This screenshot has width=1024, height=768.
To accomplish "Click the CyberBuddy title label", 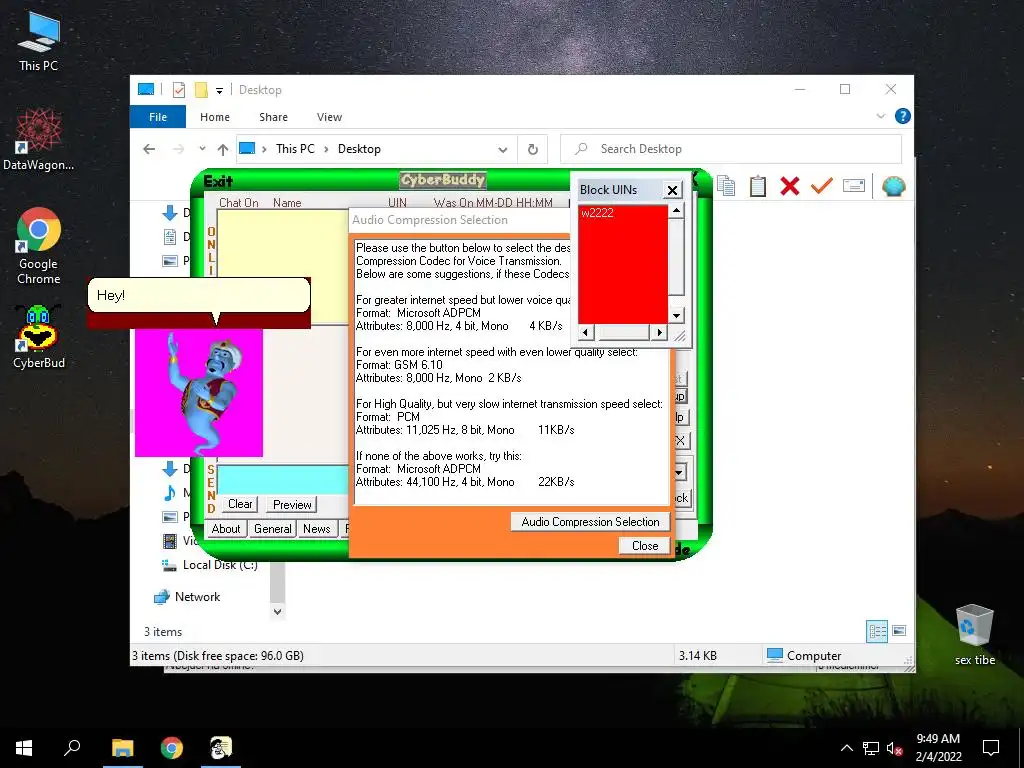I will coord(443,180).
